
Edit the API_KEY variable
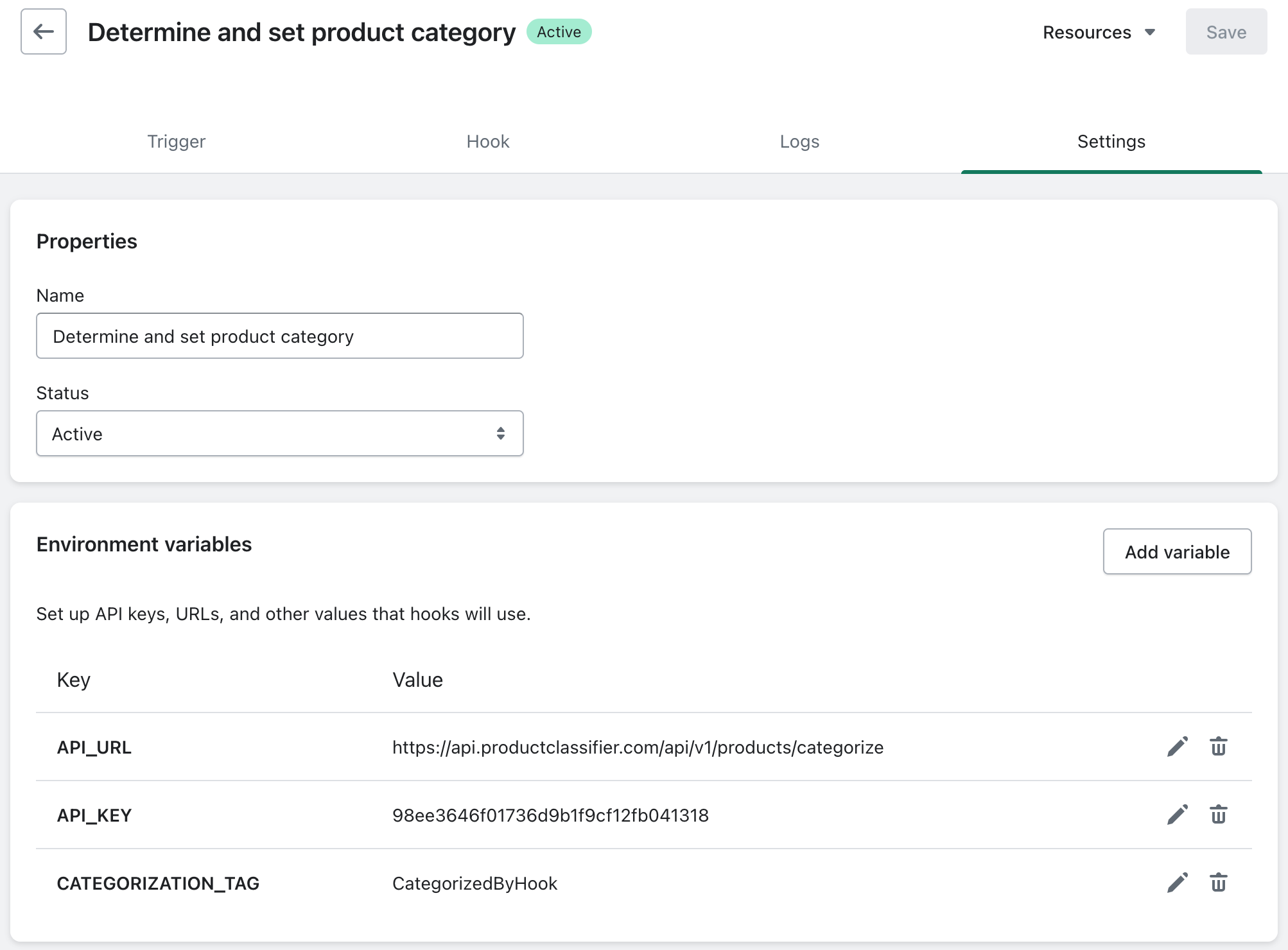click(x=1177, y=815)
